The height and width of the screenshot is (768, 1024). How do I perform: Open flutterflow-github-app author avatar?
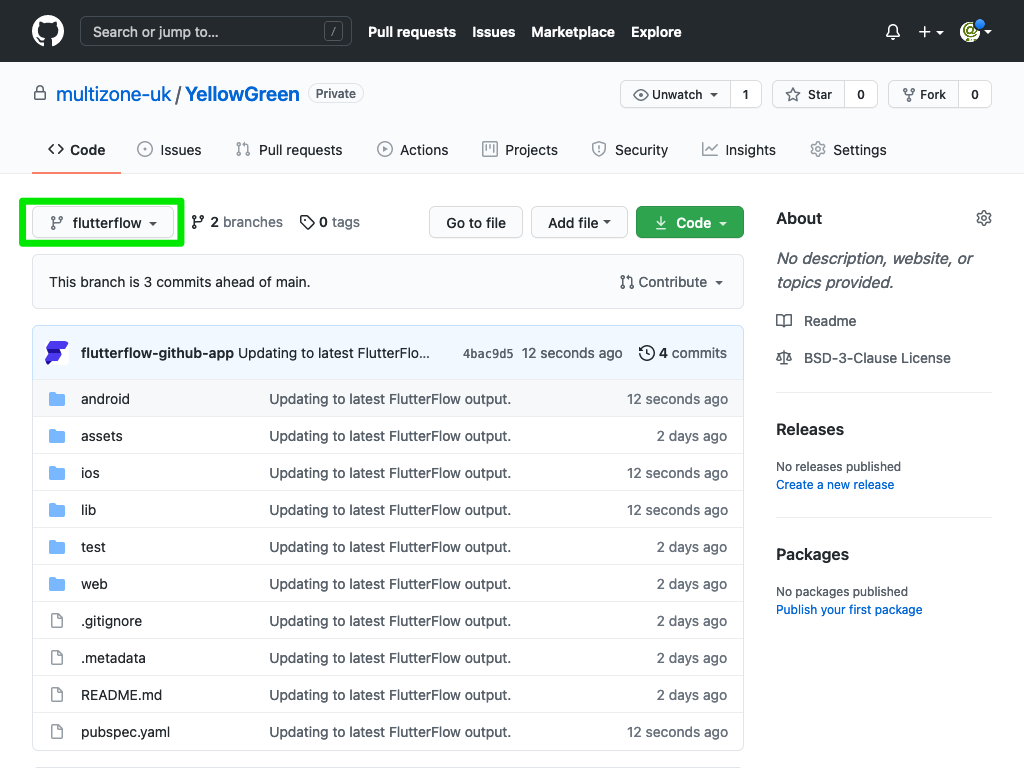[x=57, y=353]
